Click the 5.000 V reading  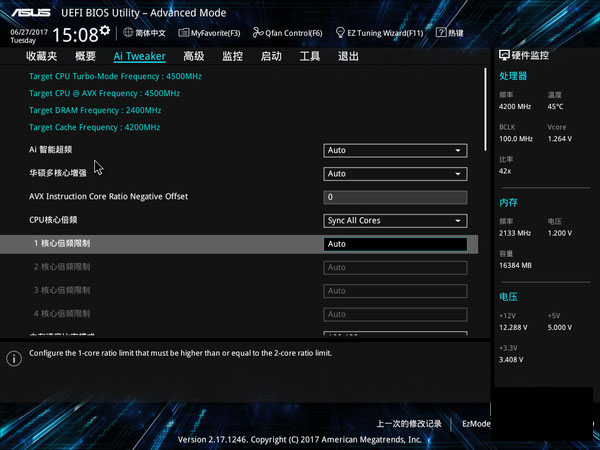(559, 328)
